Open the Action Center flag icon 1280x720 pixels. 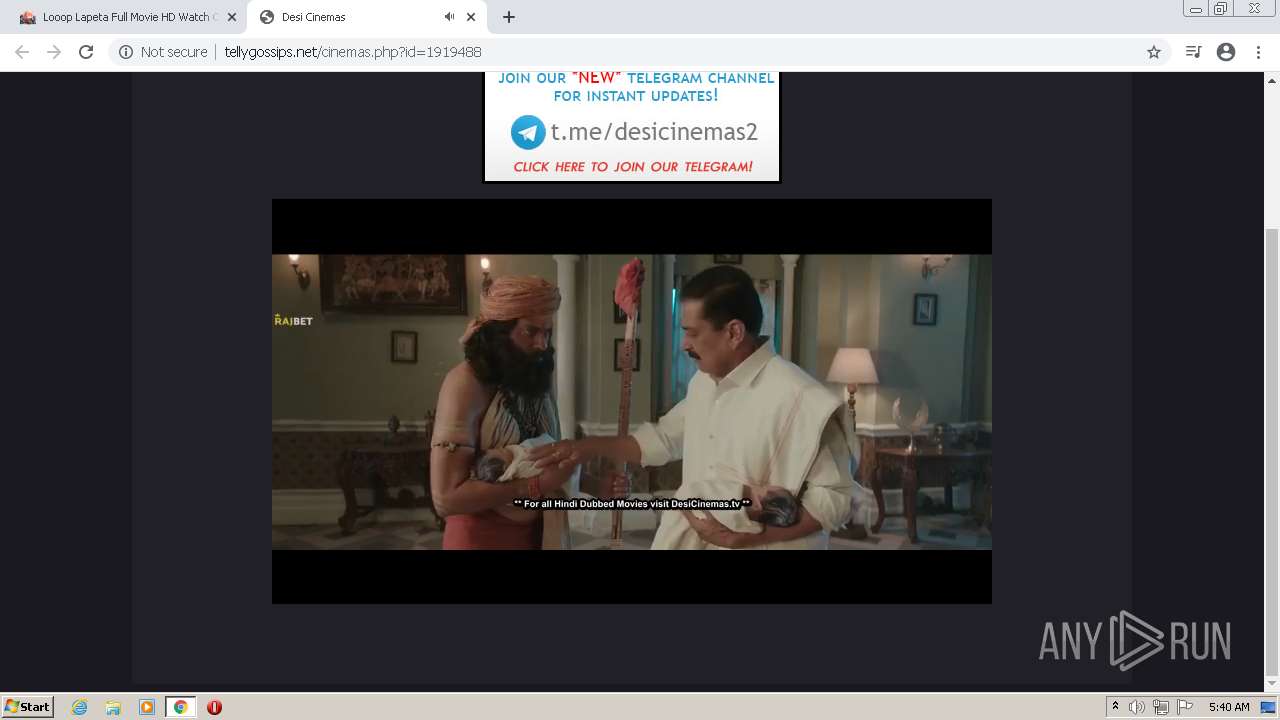point(1185,707)
